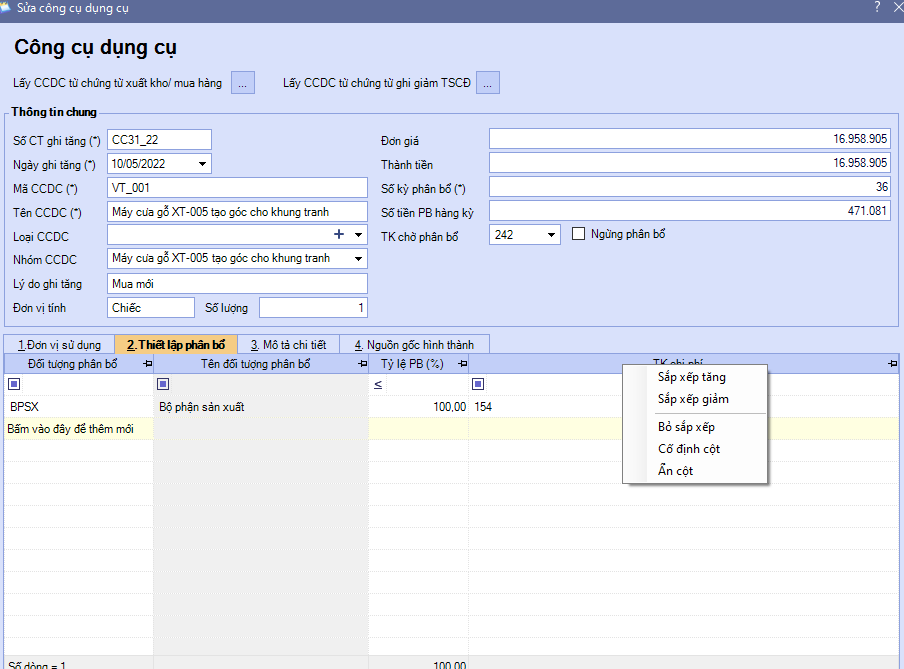Edit the Đơn vị tính field Chiếc

tap(150, 307)
